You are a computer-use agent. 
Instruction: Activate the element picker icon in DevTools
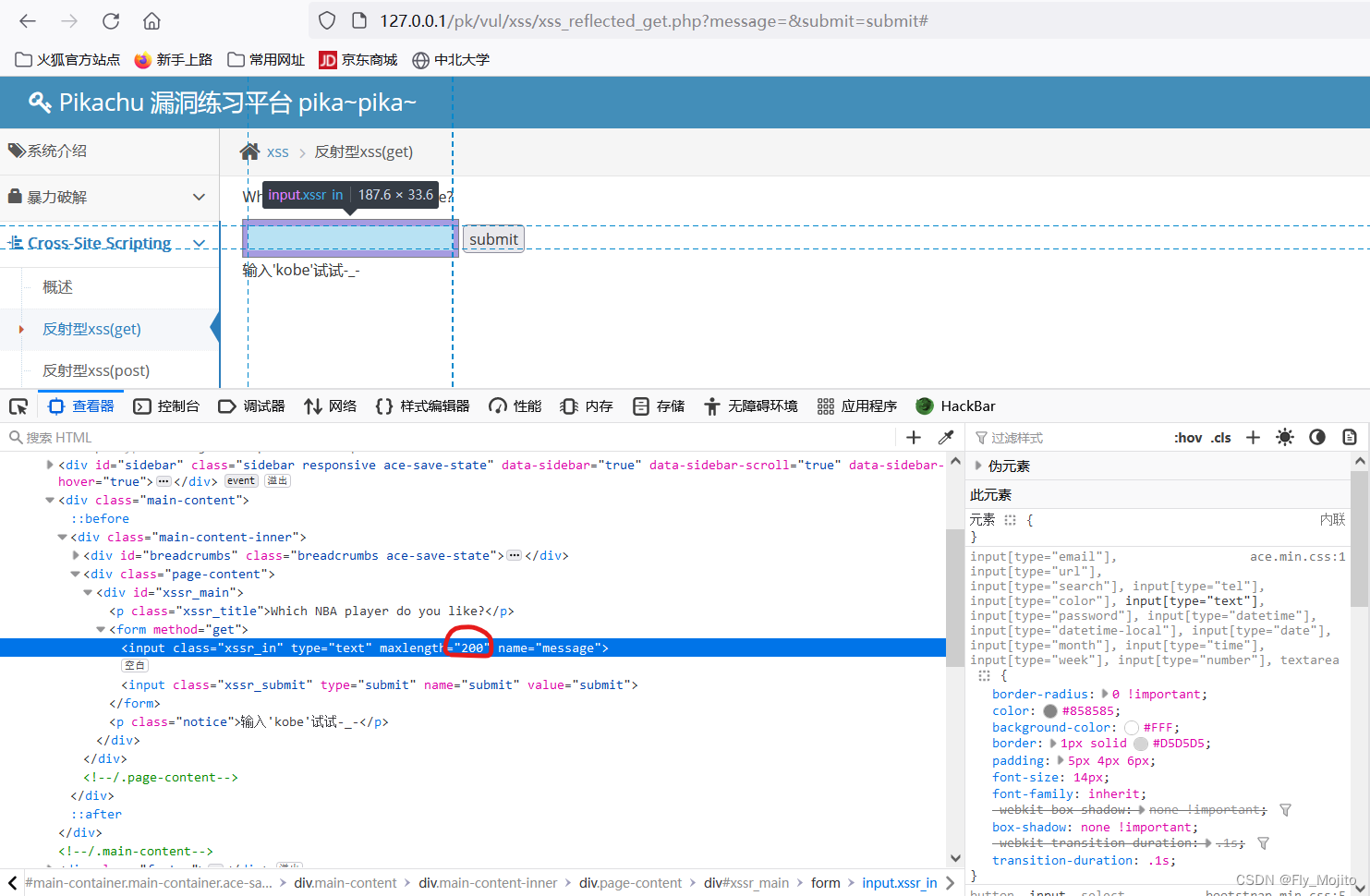click(18, 406)
